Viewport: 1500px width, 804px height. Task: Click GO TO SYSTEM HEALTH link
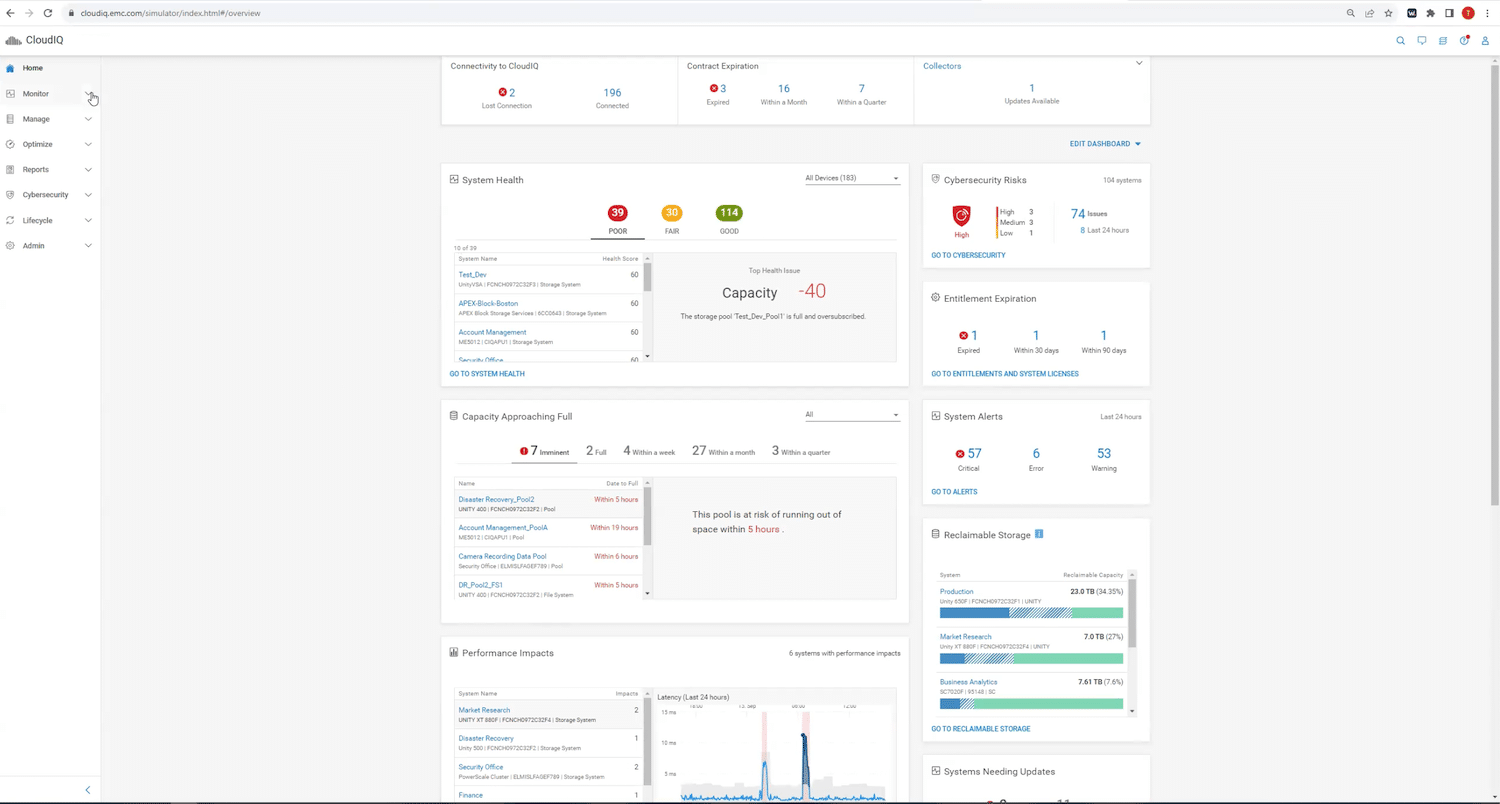487,374
